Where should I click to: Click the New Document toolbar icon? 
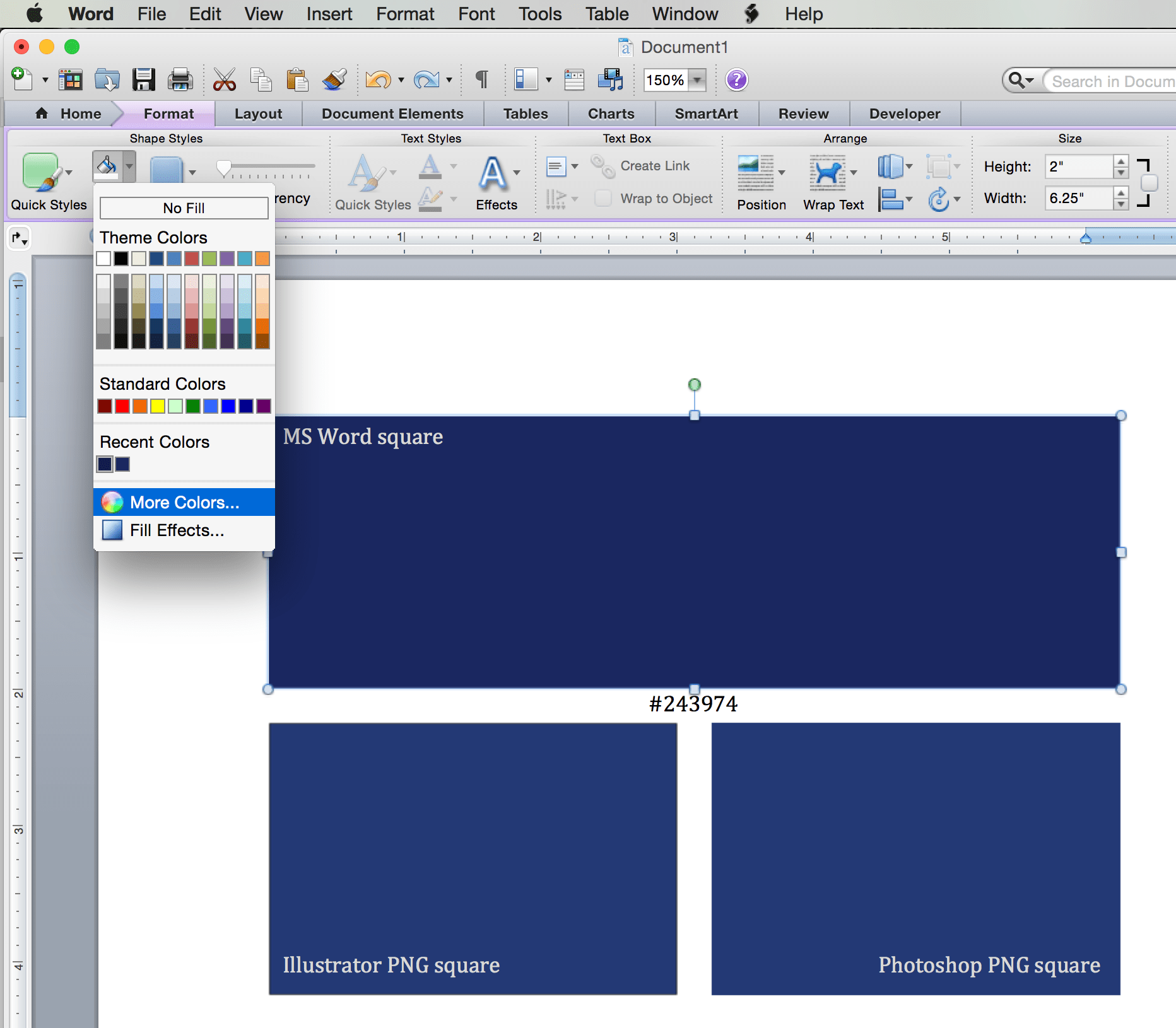(22, 79)
